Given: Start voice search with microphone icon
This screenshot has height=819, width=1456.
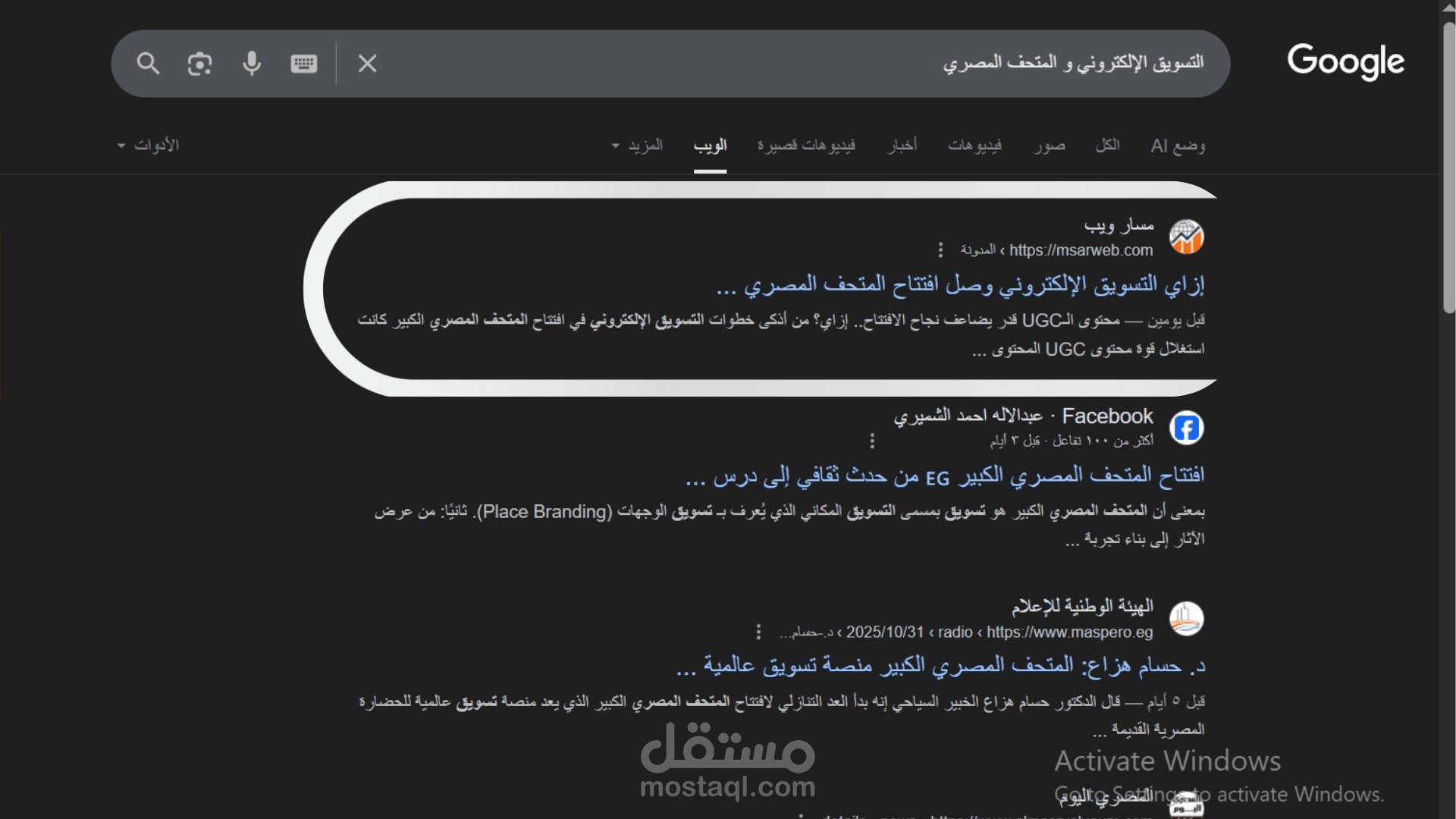Looking at the screenshot, I should pyautogui.click(x=252, y=64).
